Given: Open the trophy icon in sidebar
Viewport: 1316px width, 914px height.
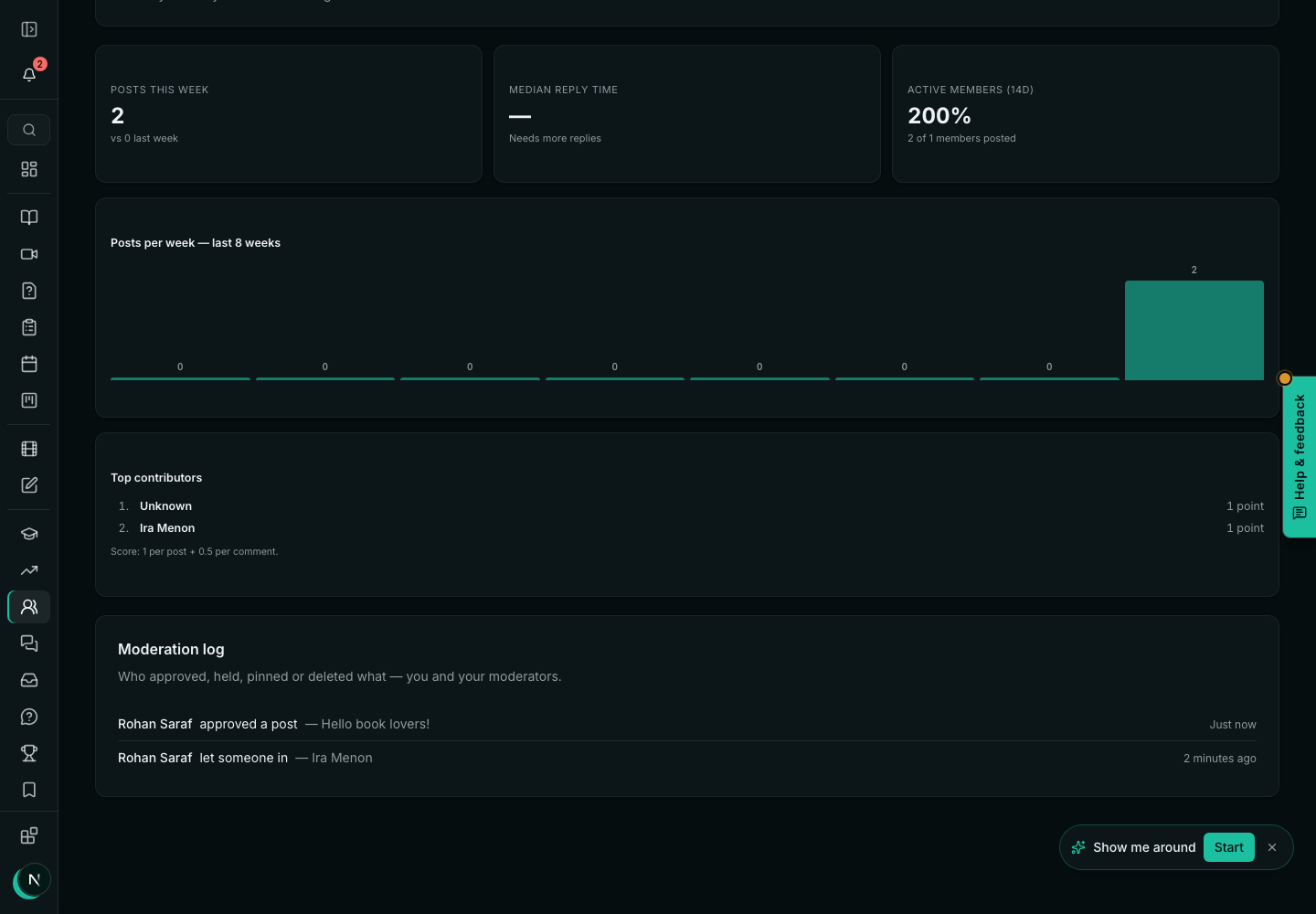Looking at the screenshot, I should (29, 753).
